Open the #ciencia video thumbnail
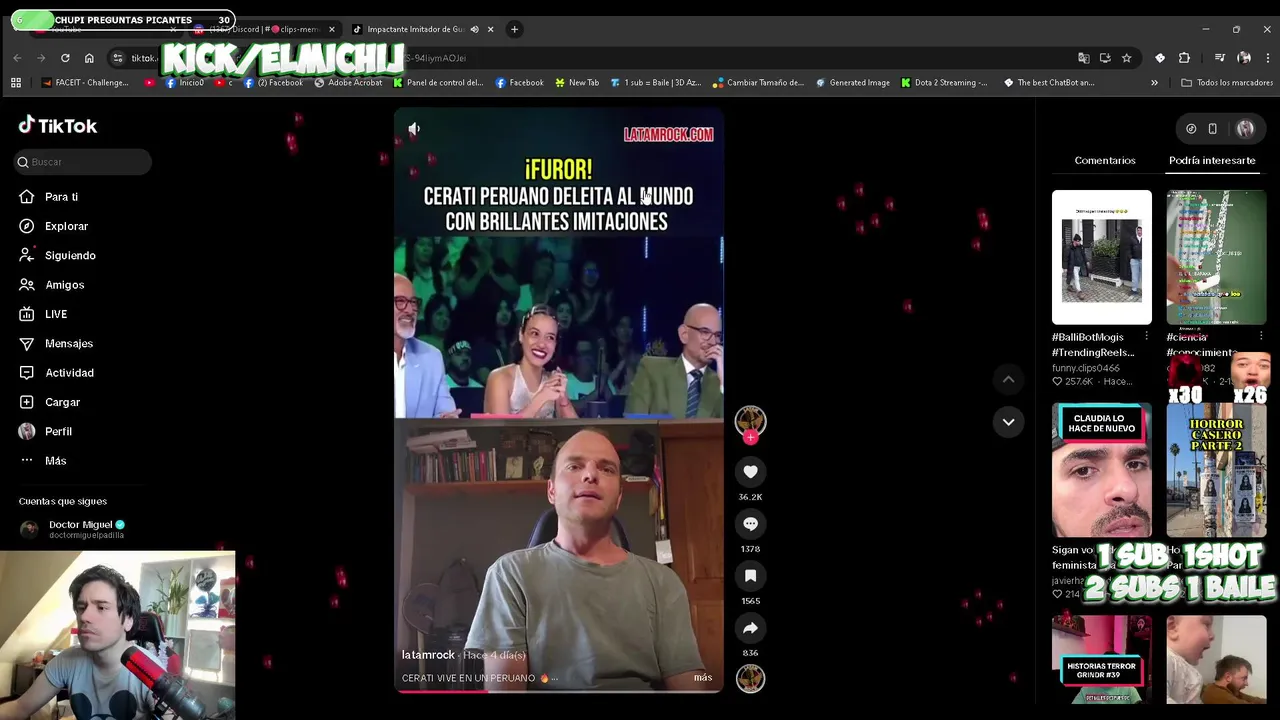The width and height of the screenshot is (1280, 720). (1216, 258)
